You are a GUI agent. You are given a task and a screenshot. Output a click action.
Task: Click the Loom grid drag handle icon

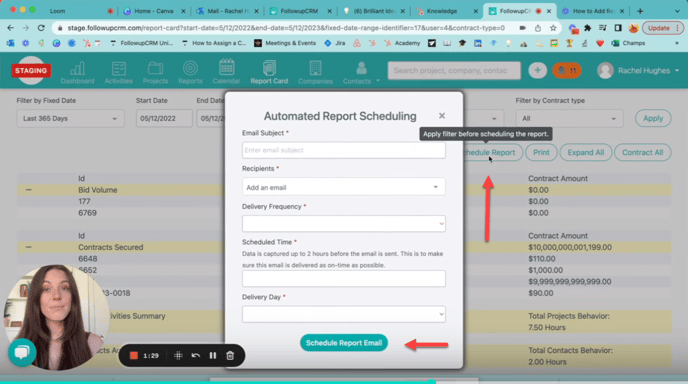[x=178, y=355]
